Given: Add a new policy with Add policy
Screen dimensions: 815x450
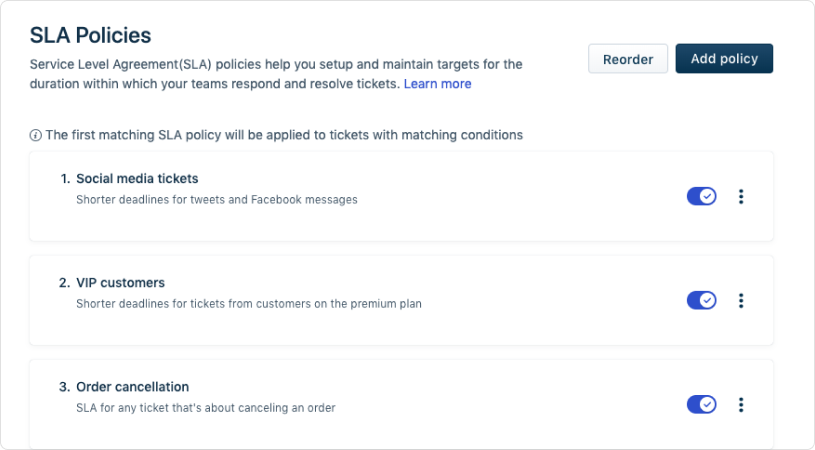Looking at the screenshot, I should coord(724,59).
